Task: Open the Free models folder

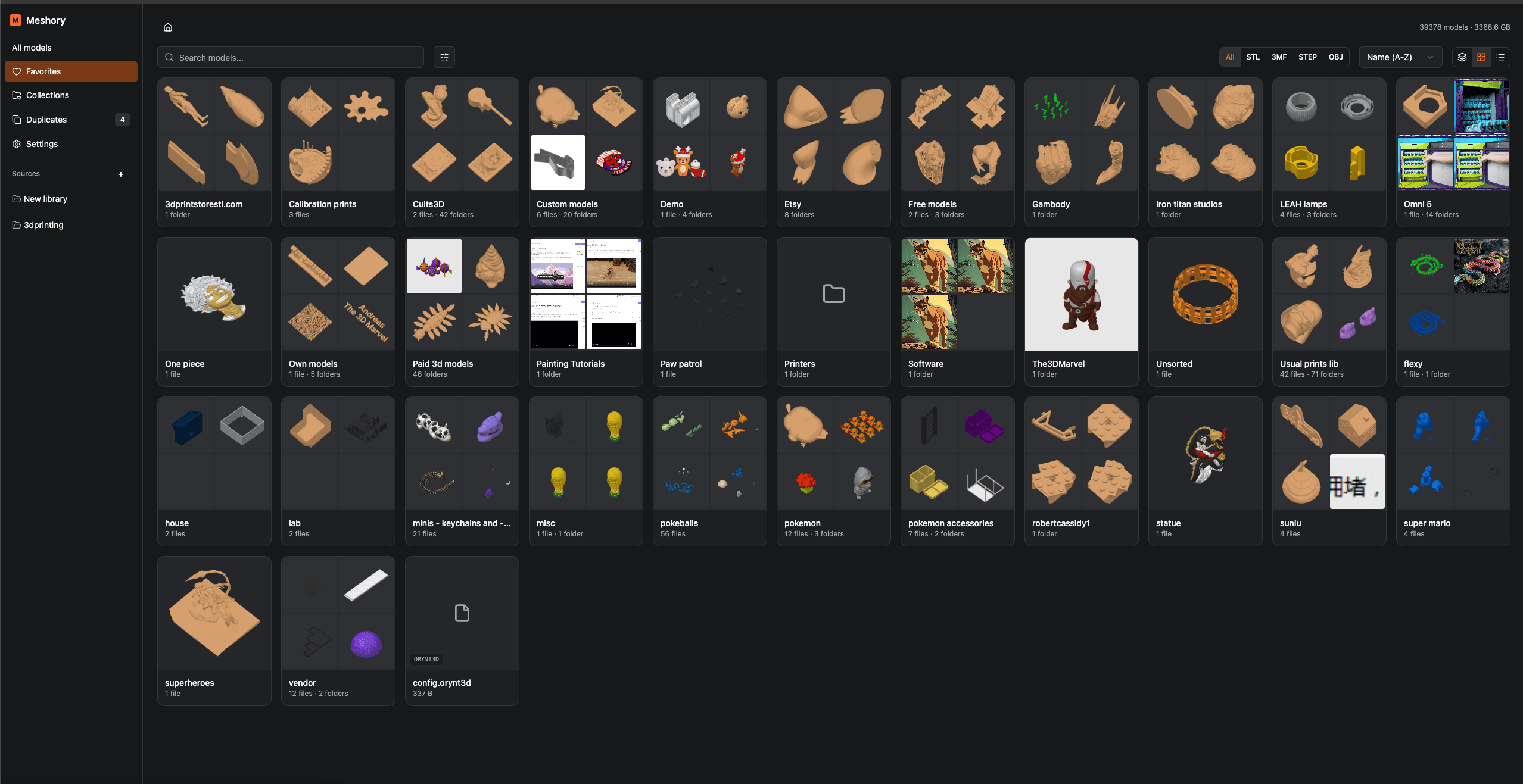Action: pos(958,152)
